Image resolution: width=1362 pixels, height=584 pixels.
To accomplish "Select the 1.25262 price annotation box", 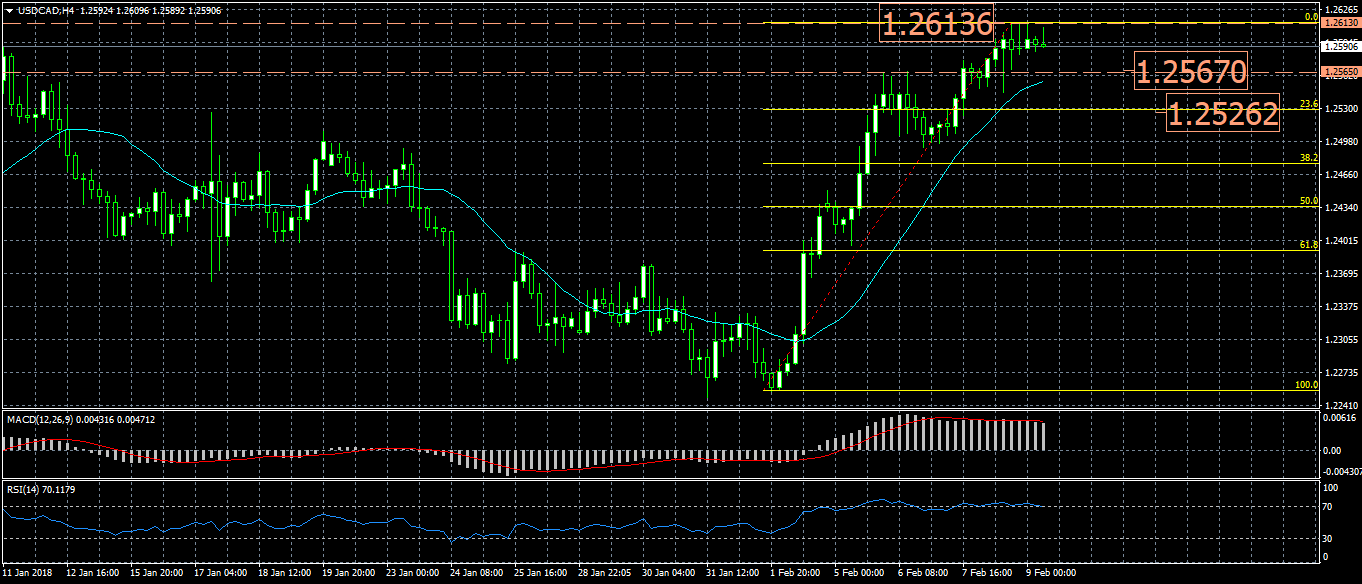I will [x=1223, y=115].
